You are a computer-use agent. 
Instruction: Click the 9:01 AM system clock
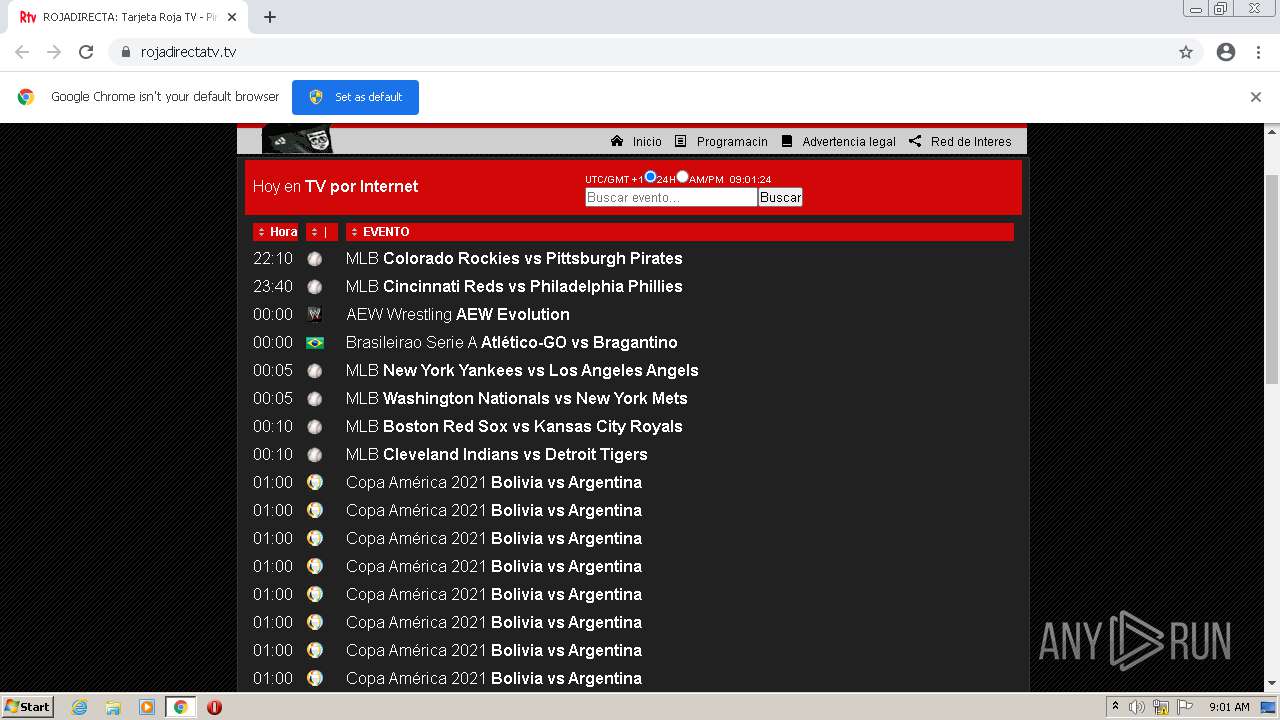[x=1229, y=707]
